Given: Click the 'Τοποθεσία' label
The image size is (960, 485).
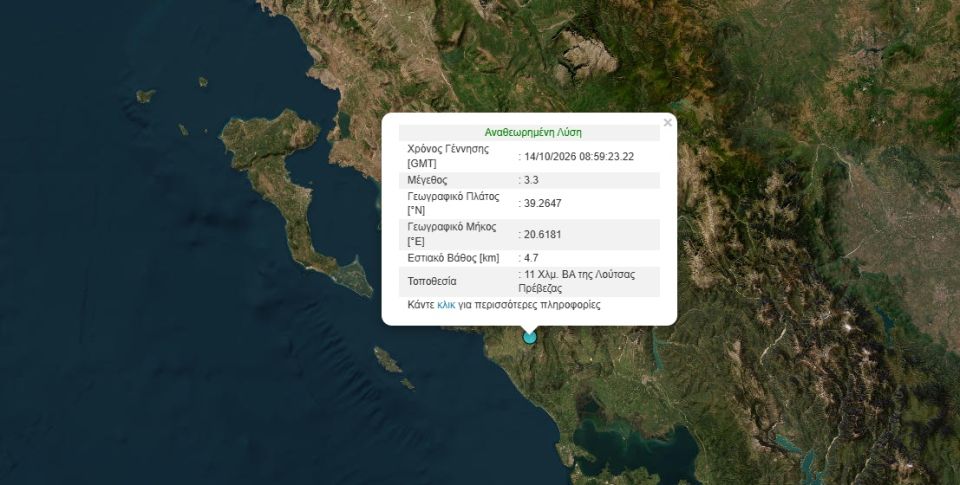Looking at the screenshot, I should coord(432,282).
